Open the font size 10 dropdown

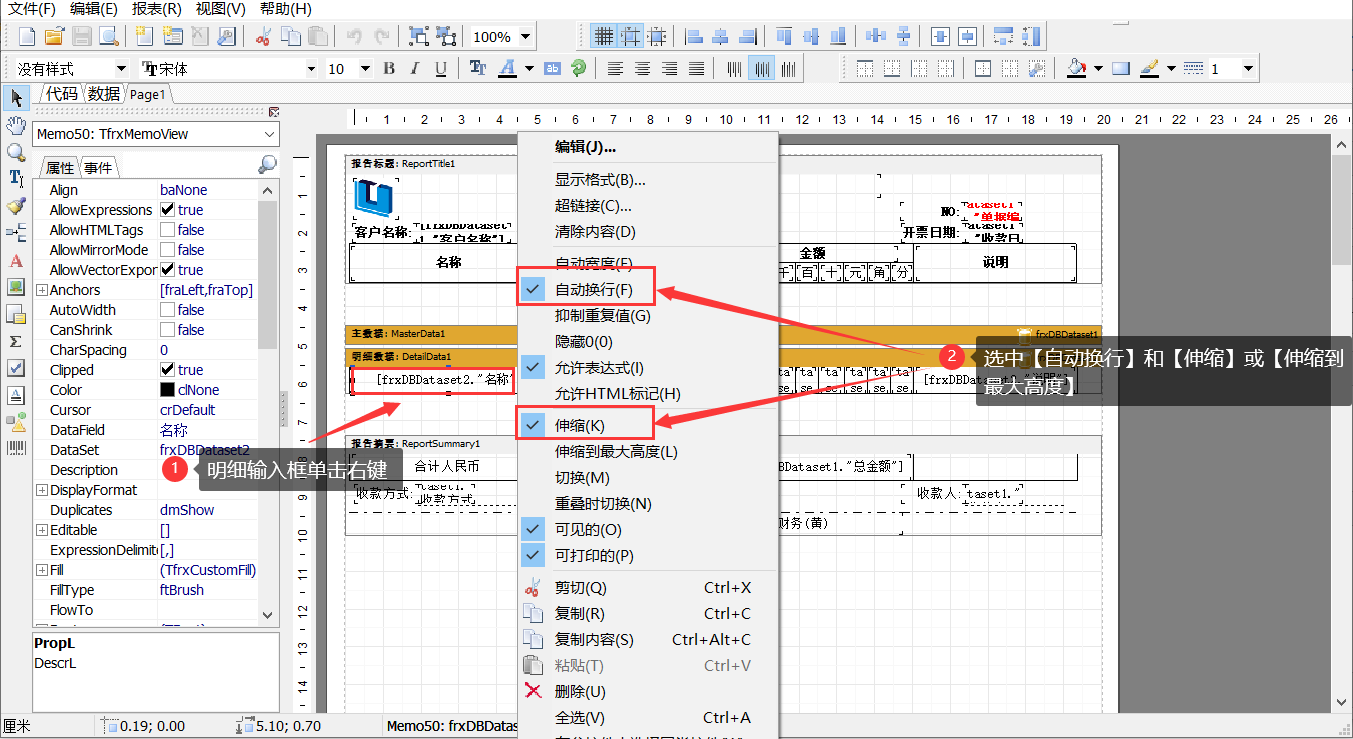point(365,69)
